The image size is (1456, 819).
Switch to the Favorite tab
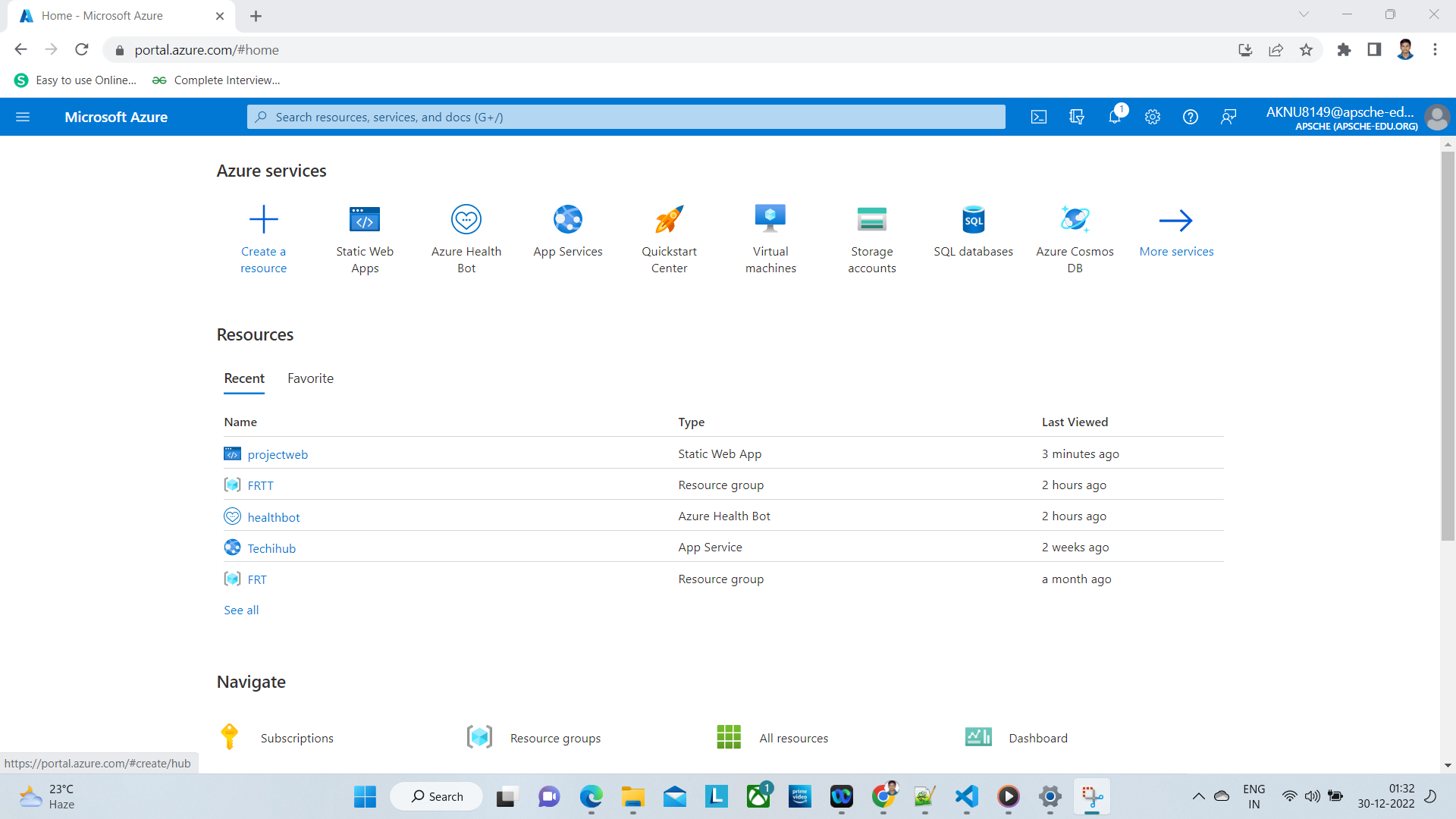point(310,378)
